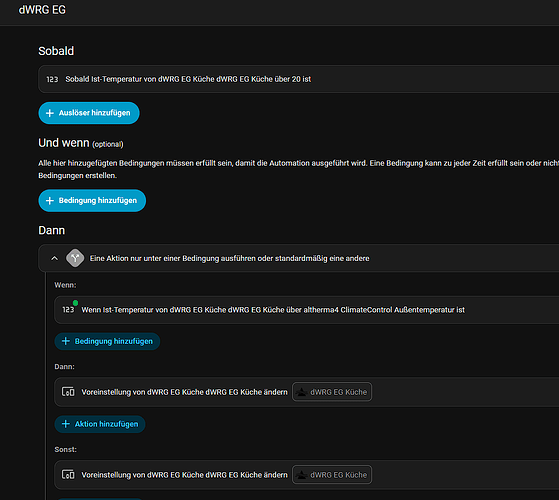Click plus icon of 'Bedingung hinzufügen' below Wenn condition

pyautogui.click(x=66, y=341)
